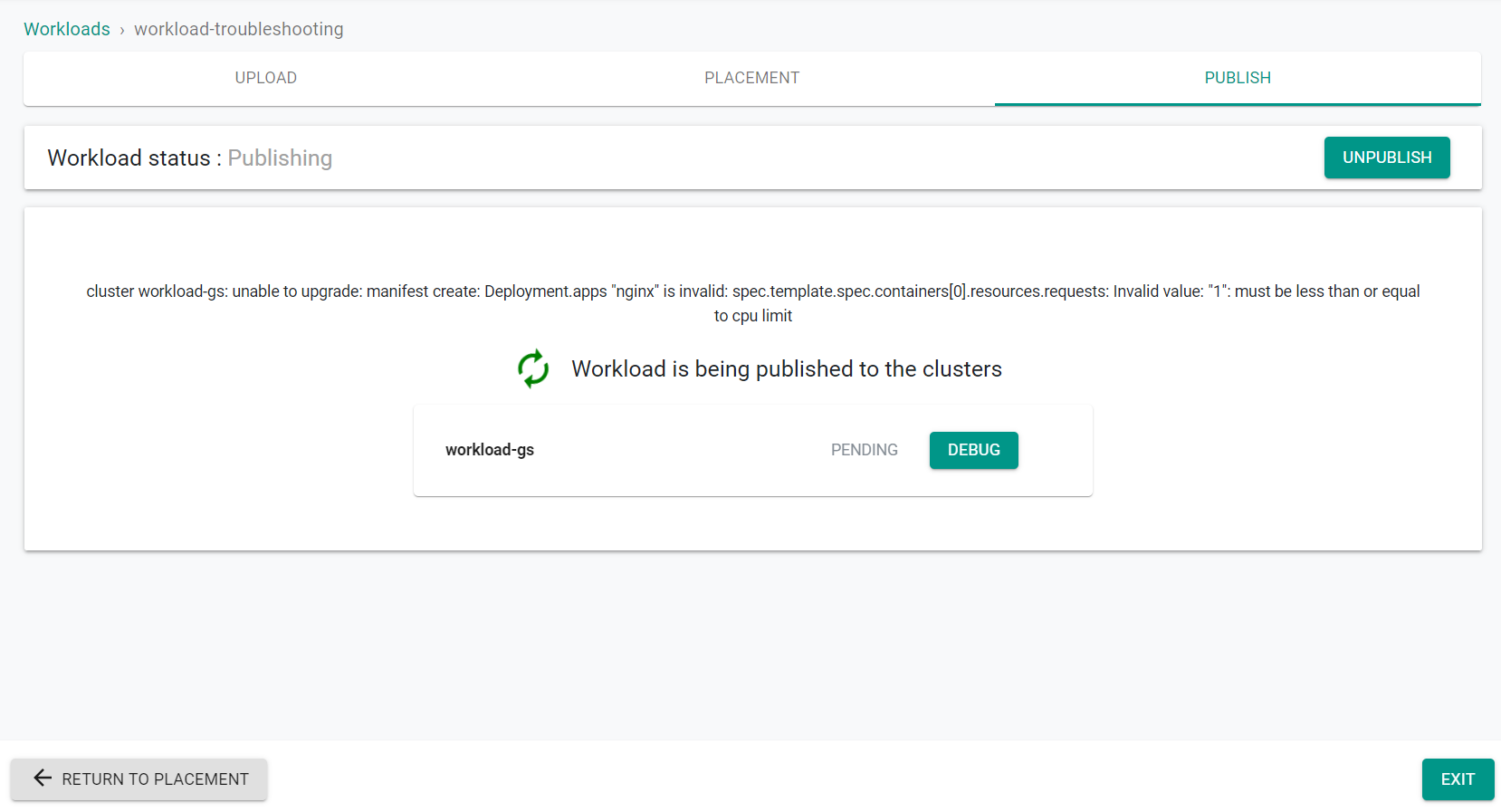Click the PENDING status label
The height and width of the screenshot is (812, 1501).
pyautogui.click(x=865, y=450)
